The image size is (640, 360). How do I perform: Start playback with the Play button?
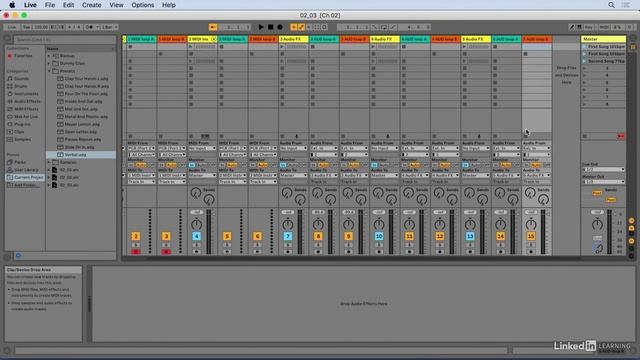tap(261, 27)
